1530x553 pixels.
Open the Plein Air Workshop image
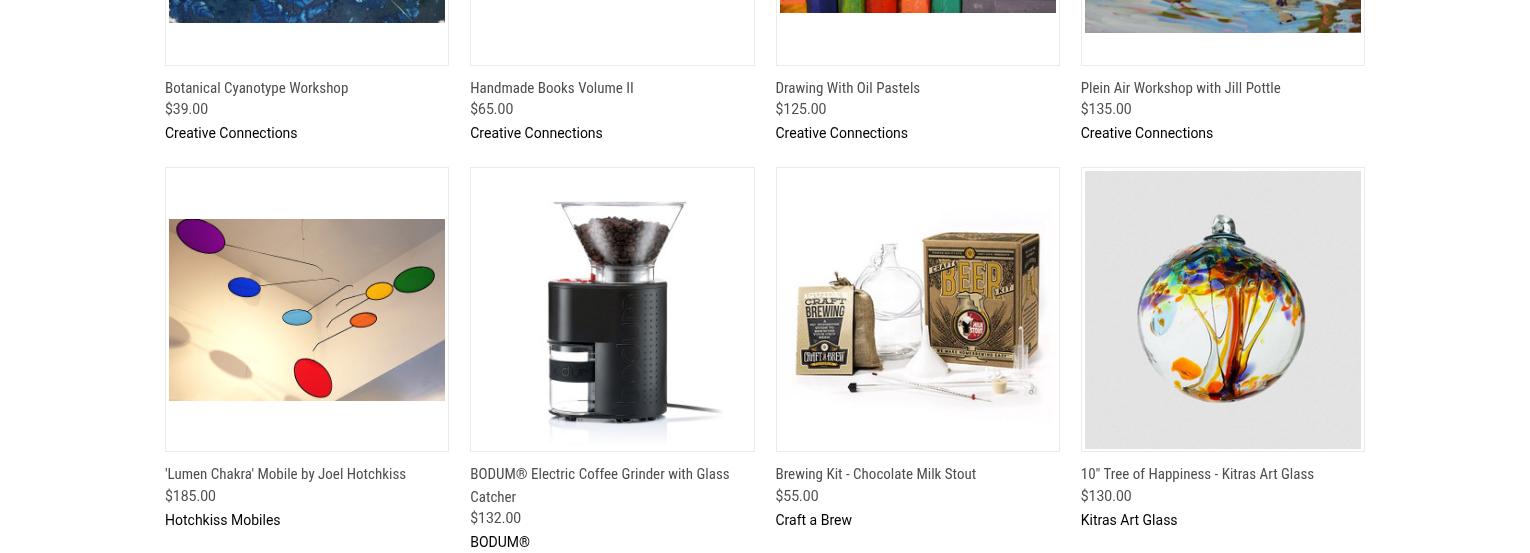[1222, 16]
